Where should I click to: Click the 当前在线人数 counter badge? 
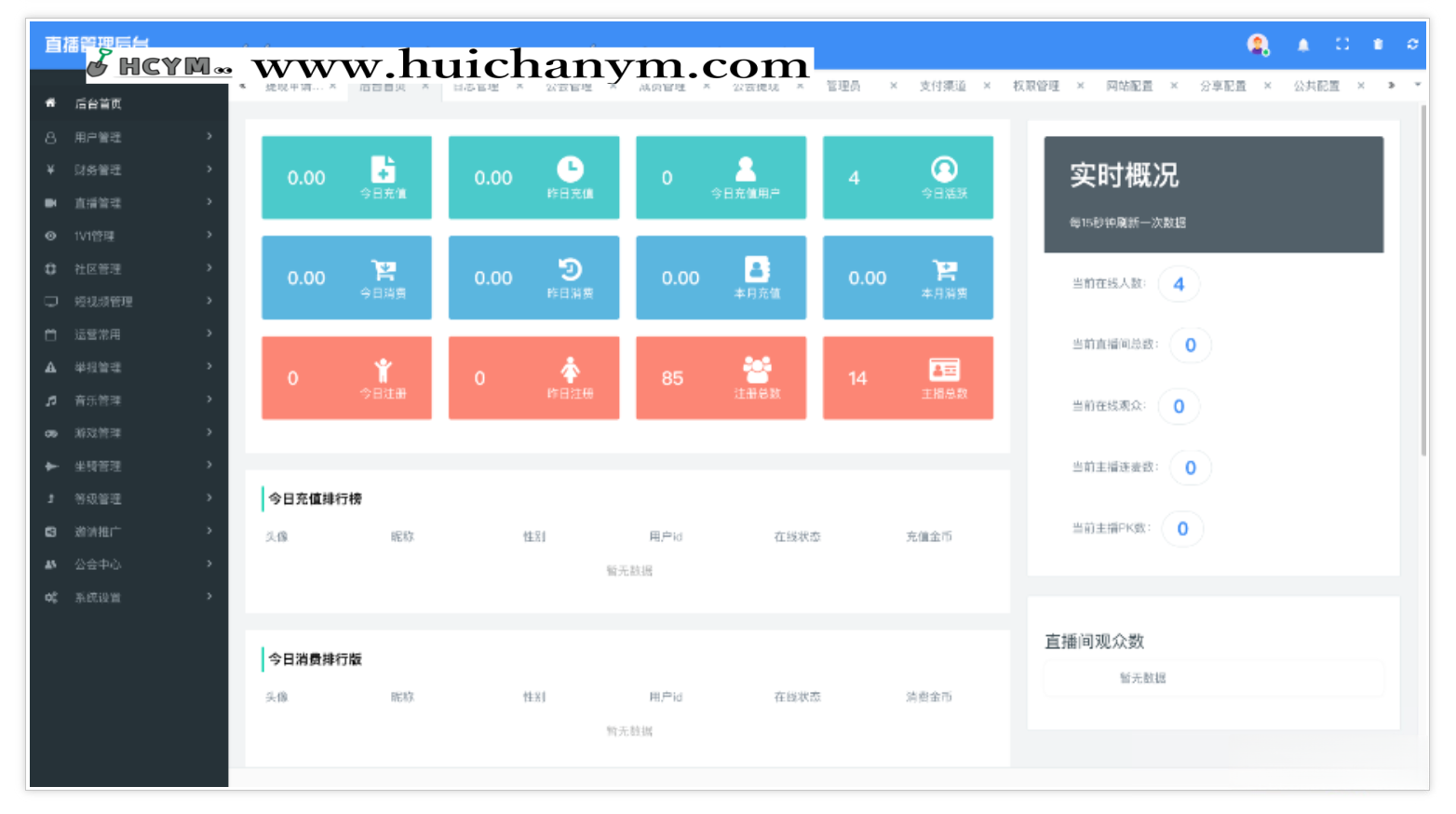point(1179,283)
